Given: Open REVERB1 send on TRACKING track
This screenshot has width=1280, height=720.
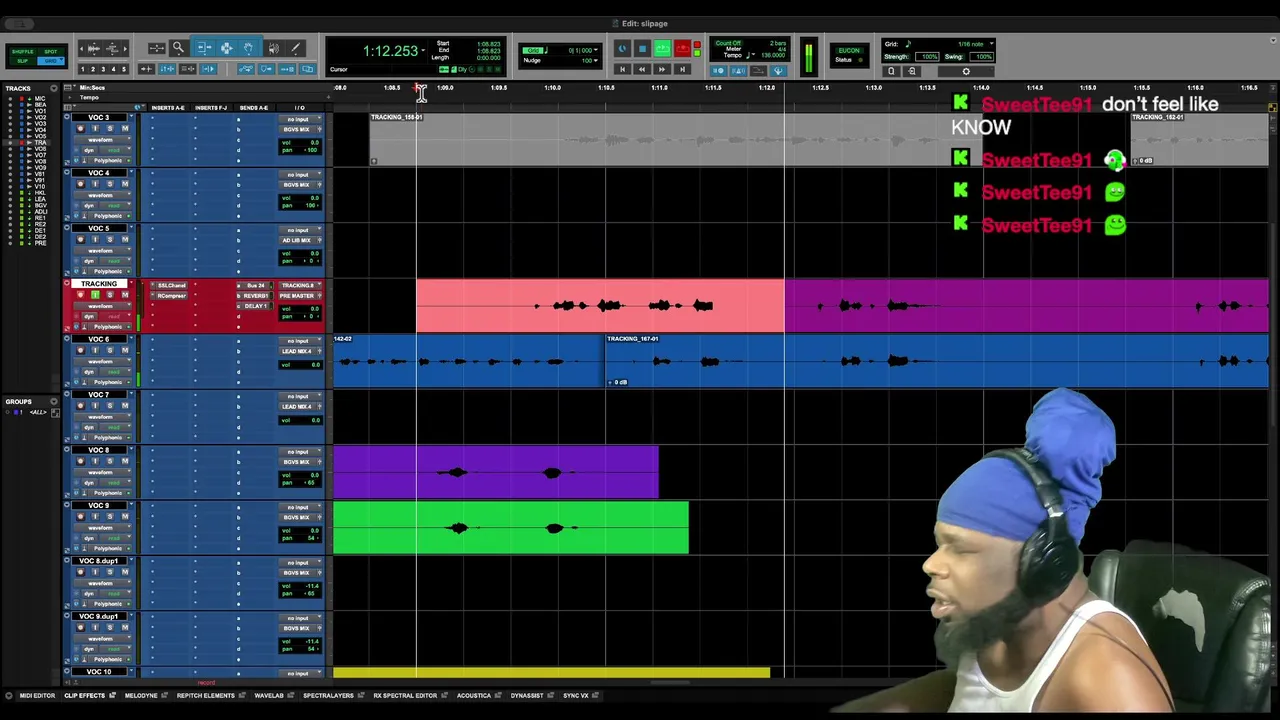Looking at the screenshot, I should pos(255,296).
